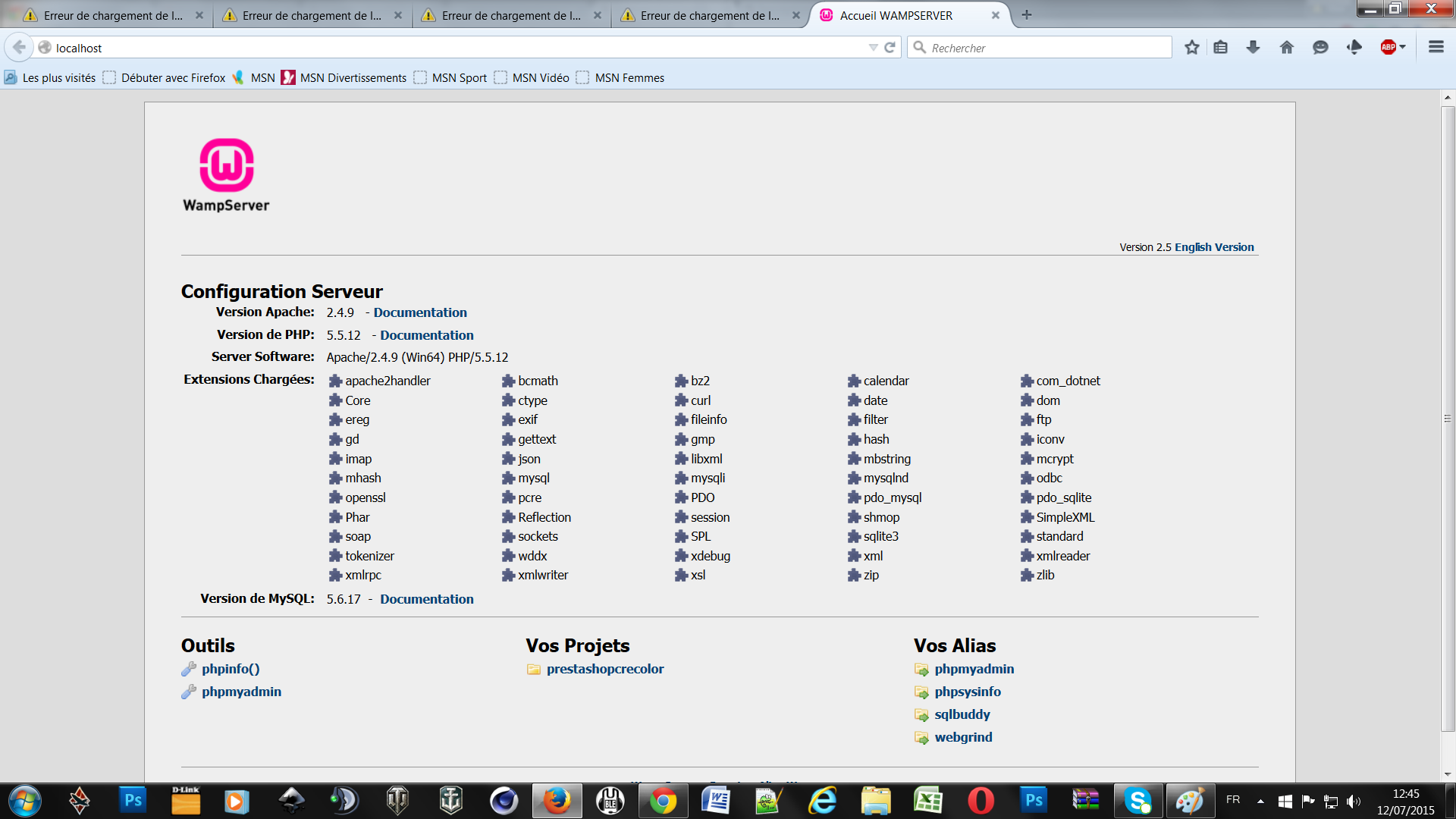Open Excel from the taskbar
The image size is (1456, 819).
click(928, 801)
